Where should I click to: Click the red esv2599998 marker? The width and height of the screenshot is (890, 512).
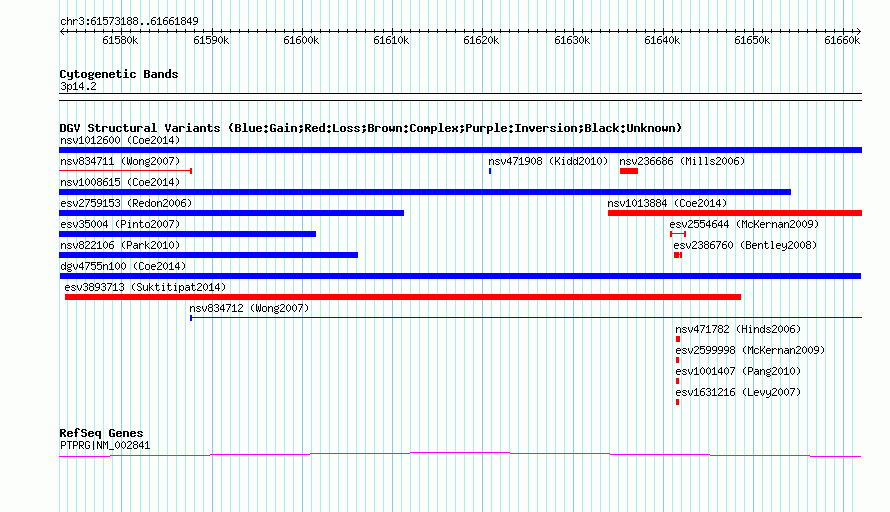click(x=677, y=360)
